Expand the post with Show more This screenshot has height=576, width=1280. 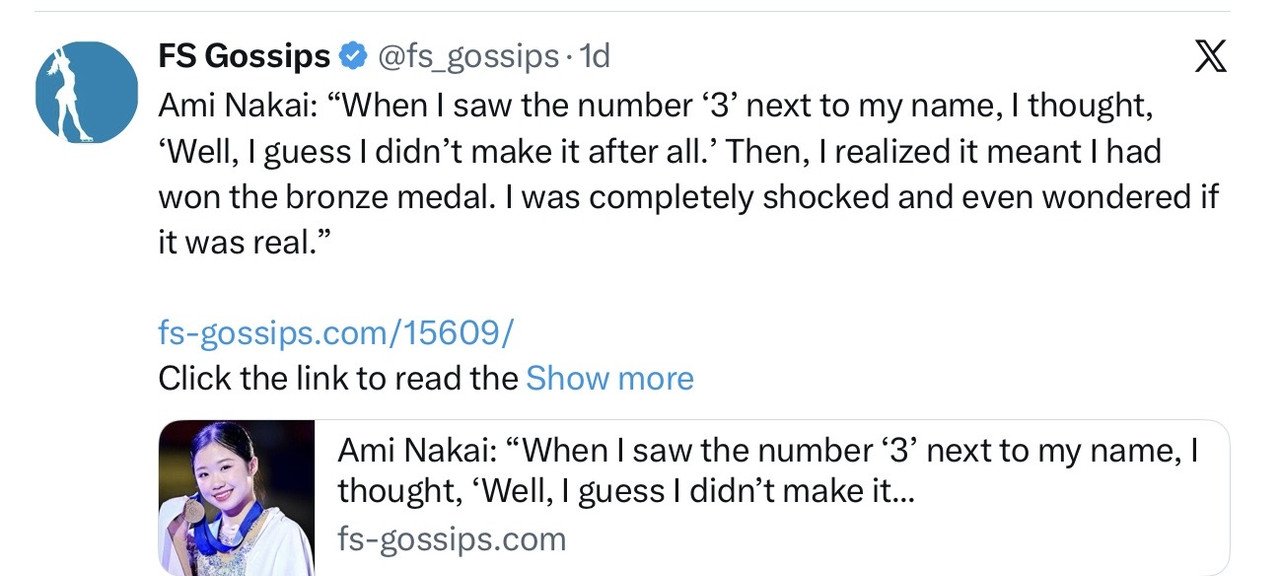(x=609, y=378)
